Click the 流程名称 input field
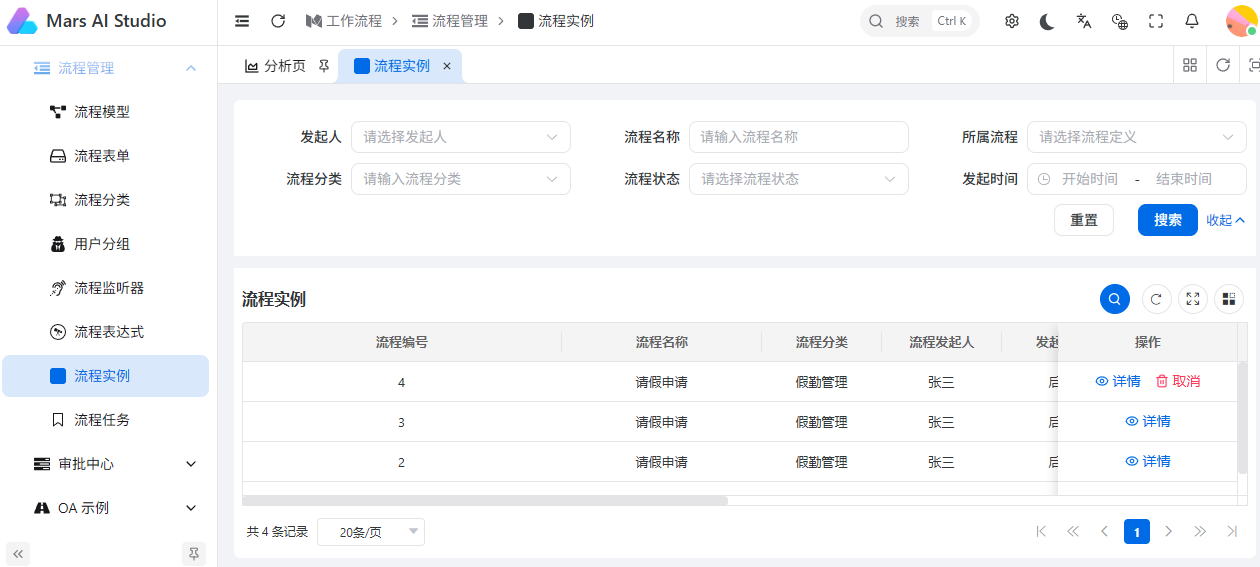 point(799,137)
